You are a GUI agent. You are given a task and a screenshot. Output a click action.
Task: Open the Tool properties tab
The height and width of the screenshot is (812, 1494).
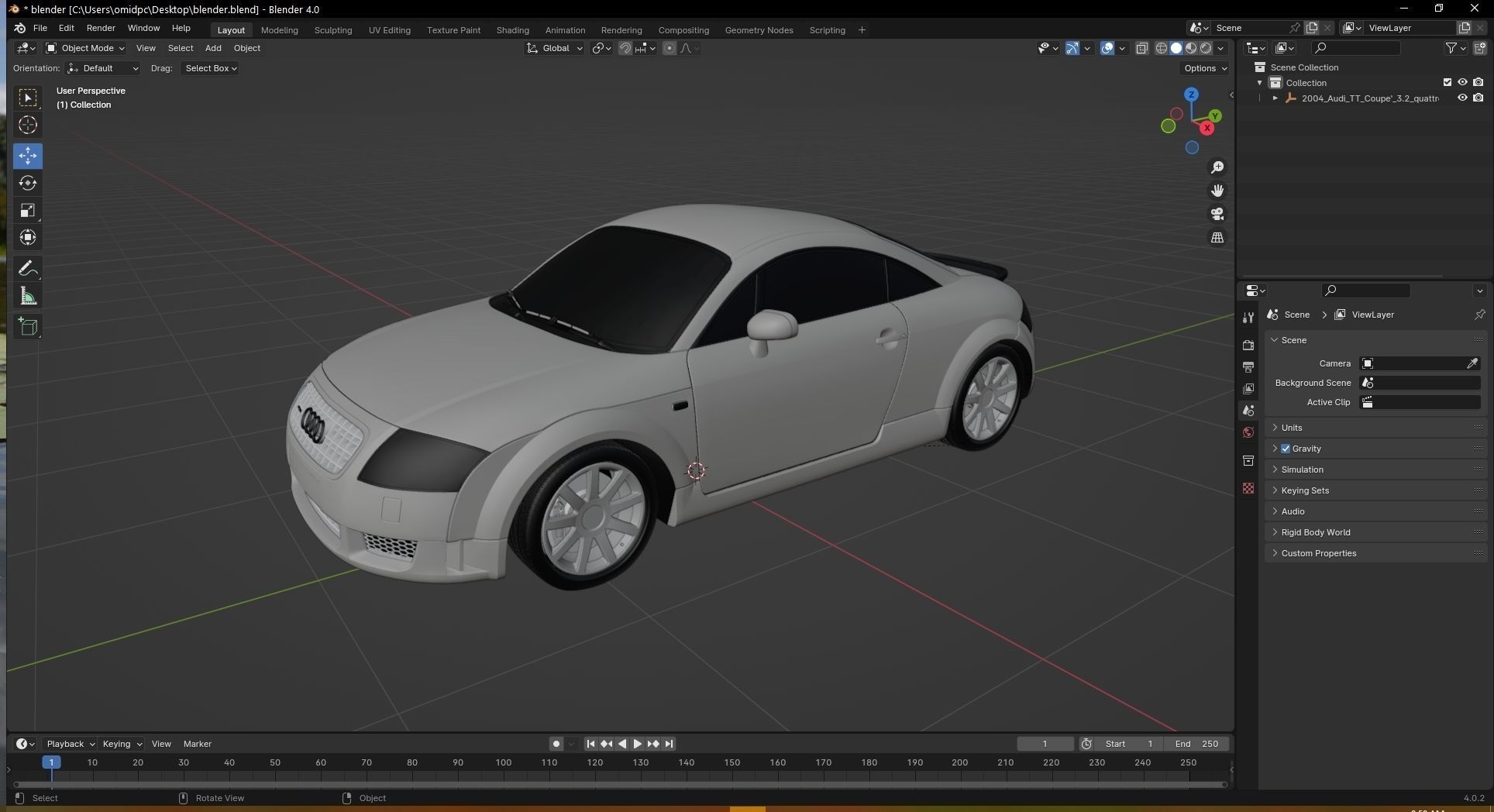1248,318
